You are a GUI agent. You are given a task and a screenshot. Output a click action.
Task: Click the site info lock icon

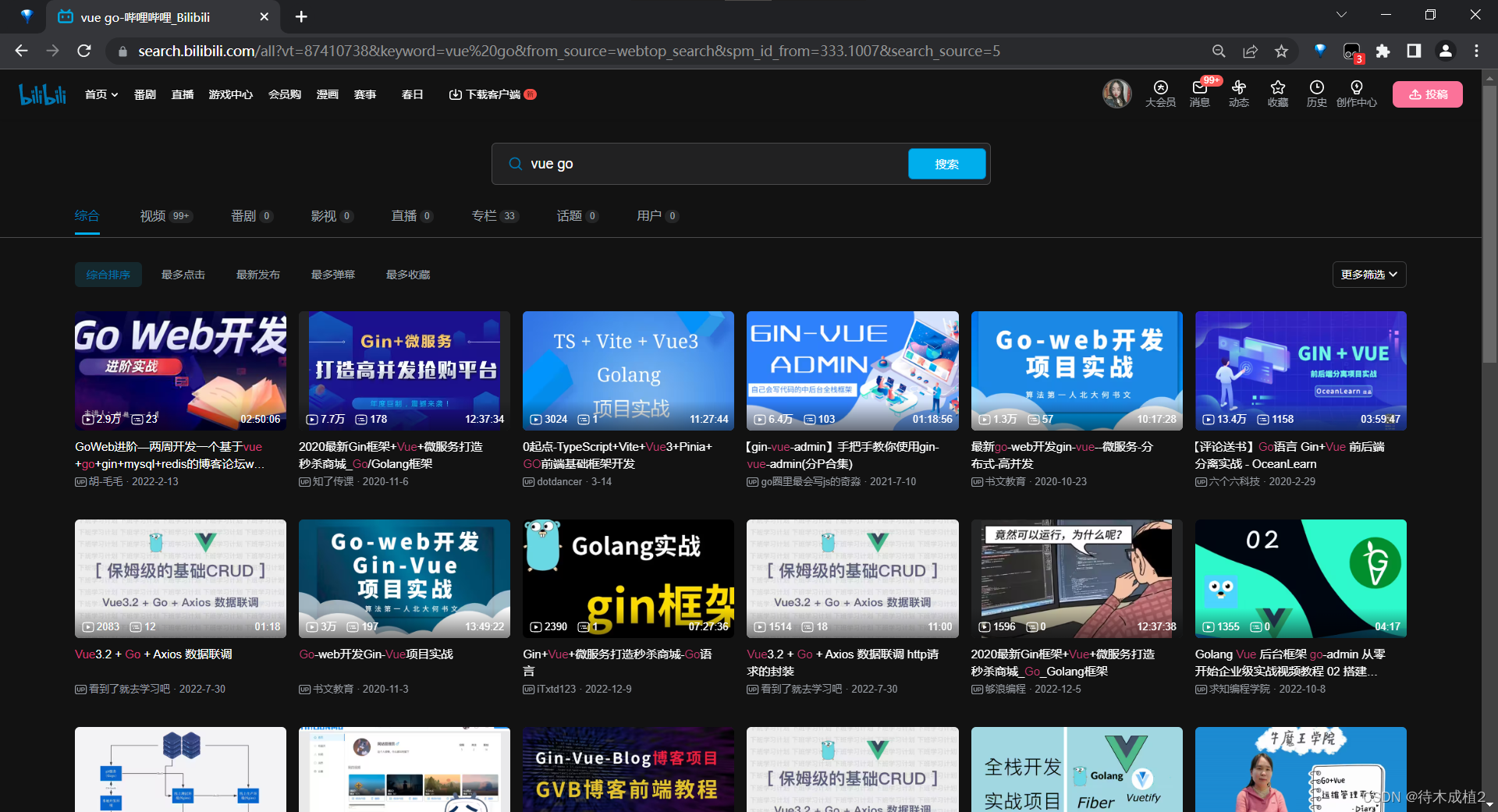pyautogui.click(x=122, y=51)
